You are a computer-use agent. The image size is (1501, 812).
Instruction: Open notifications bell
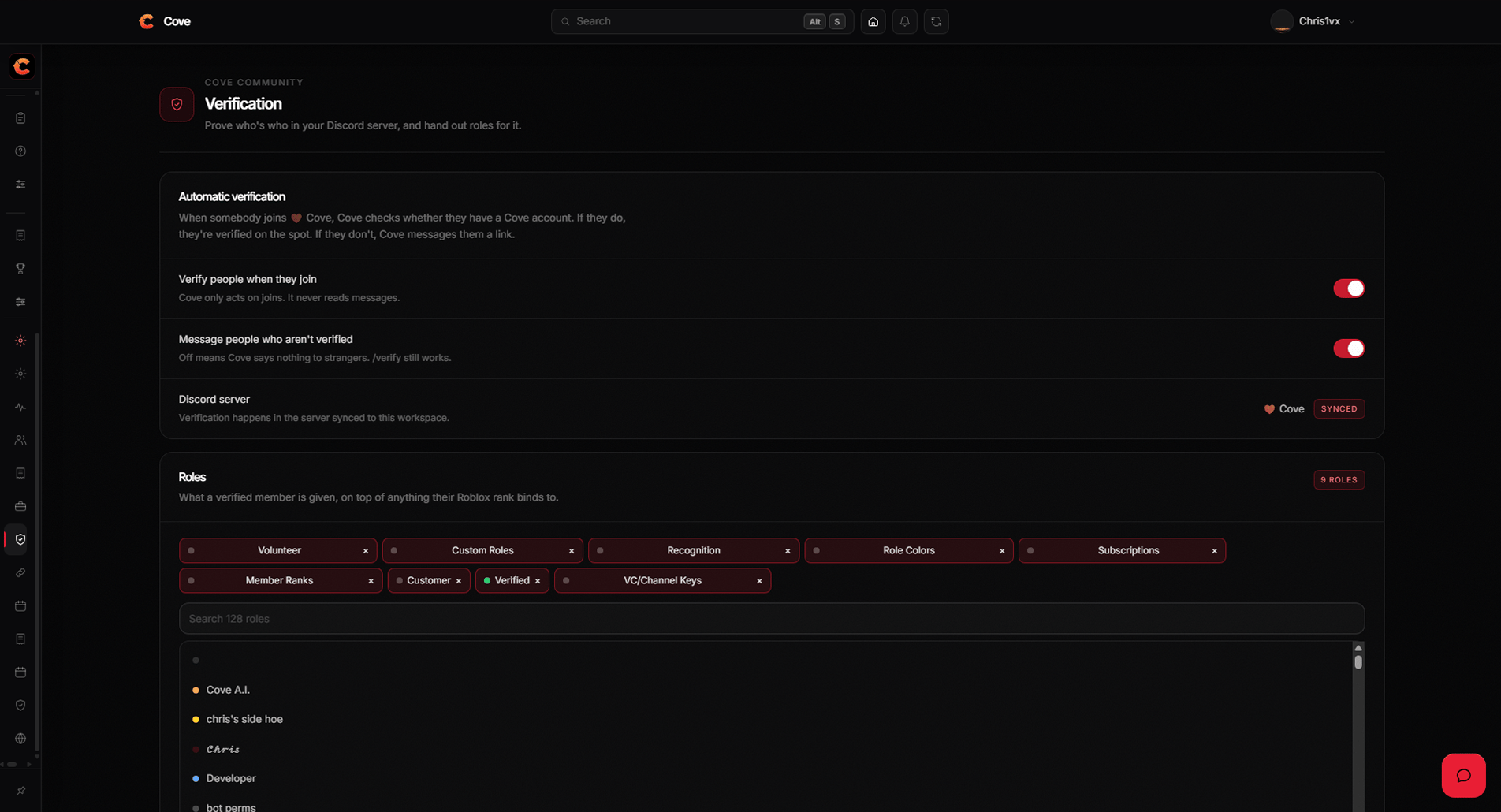[x=904, y=21]
